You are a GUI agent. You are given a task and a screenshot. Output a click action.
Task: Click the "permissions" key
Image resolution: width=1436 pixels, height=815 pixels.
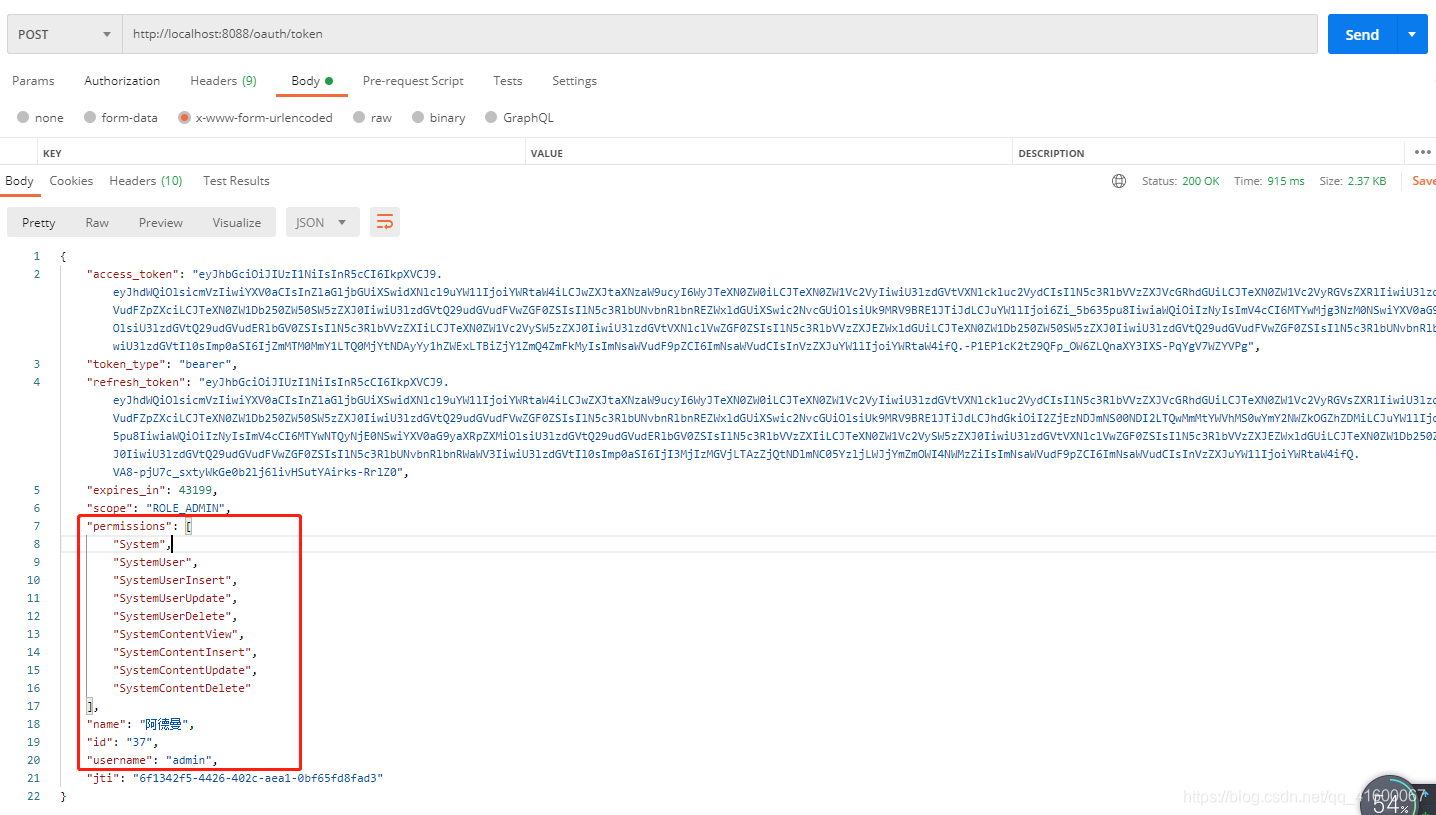point(130,526)
